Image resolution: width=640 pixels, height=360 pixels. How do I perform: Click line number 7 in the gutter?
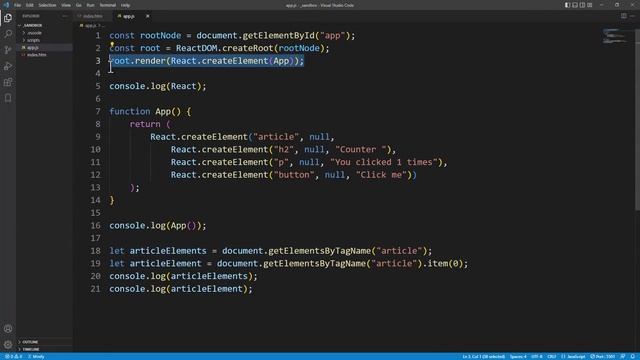pos(98,111)
